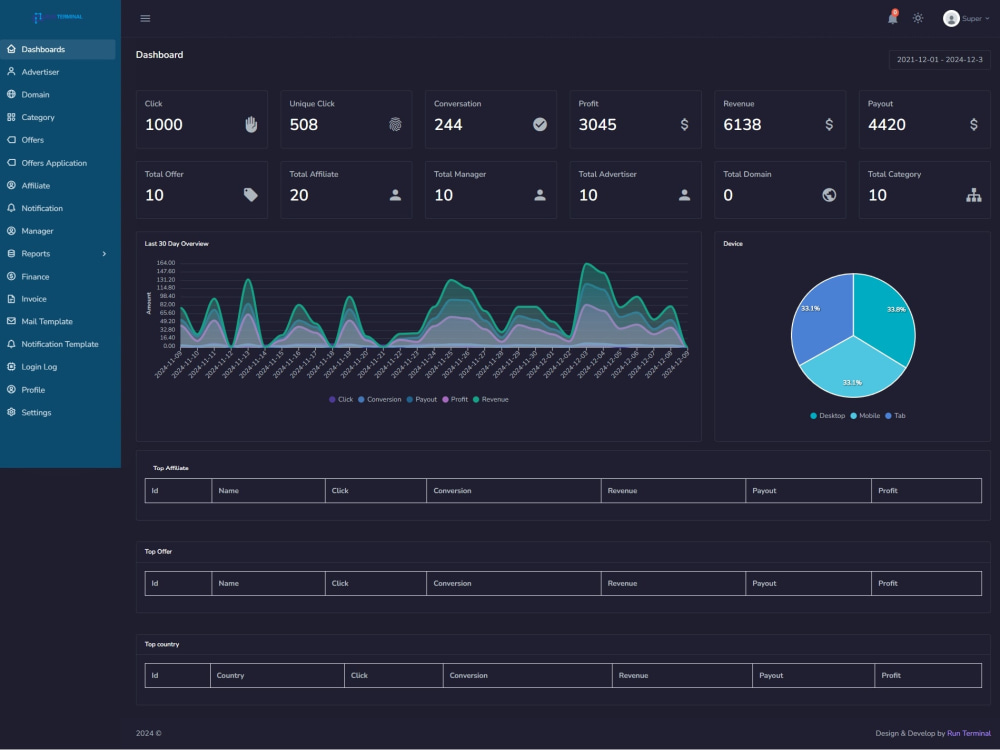Screen dimensions: 1000x750
Task: Click the Profile sidebar icon
Action: coord(11,389)
